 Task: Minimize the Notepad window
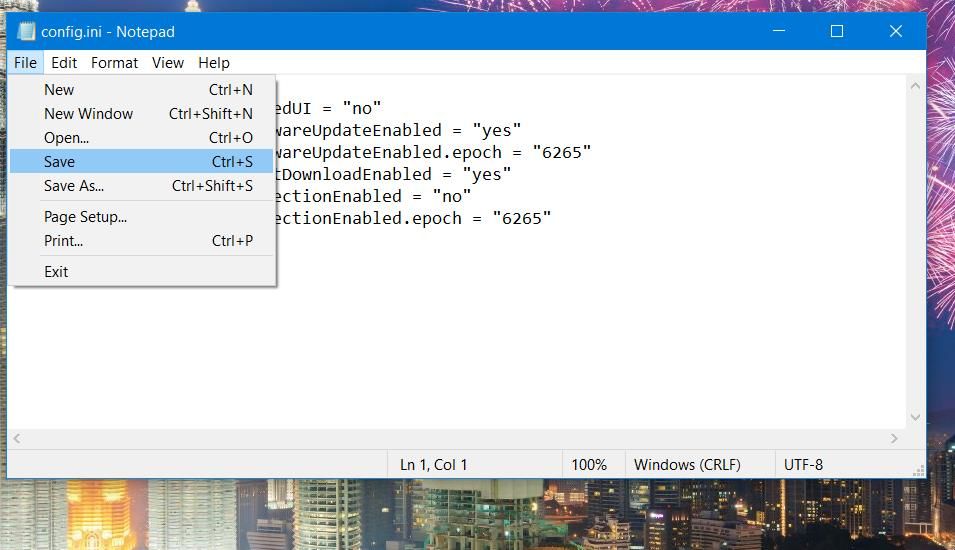tap(778, 31)
